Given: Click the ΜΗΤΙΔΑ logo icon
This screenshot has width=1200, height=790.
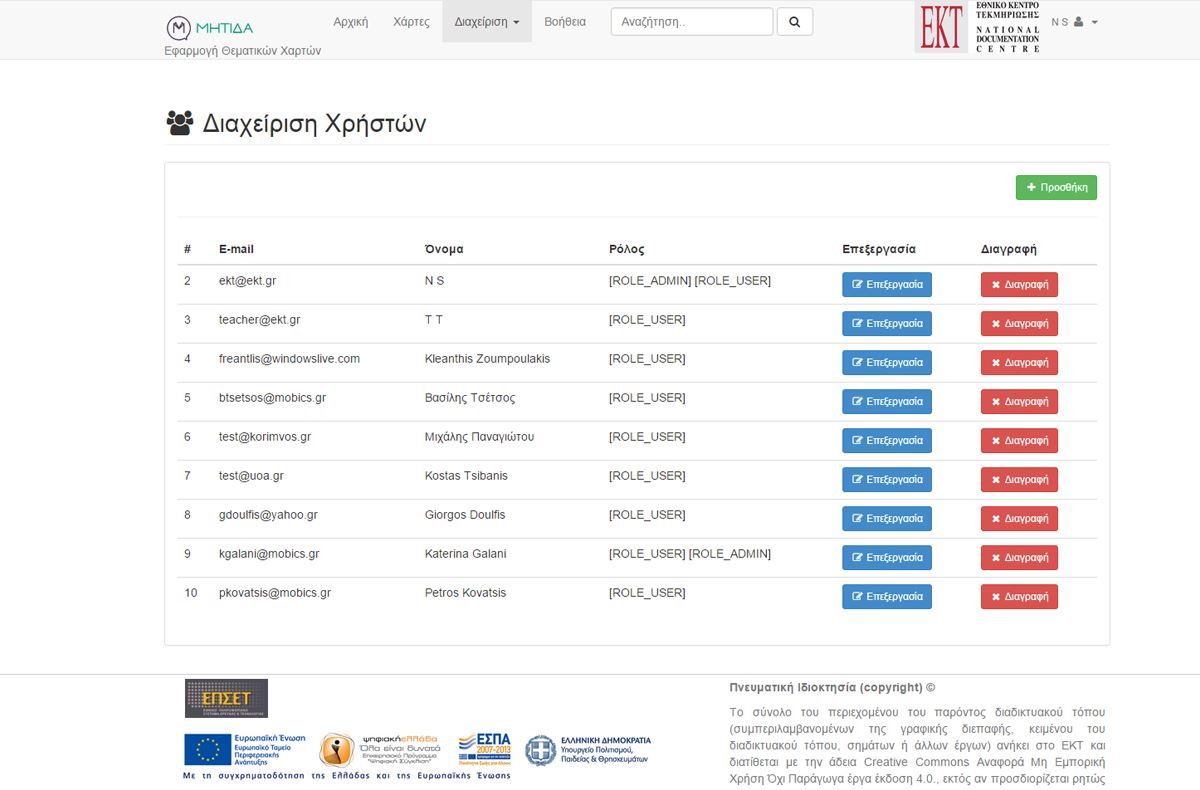Looking at the screenshot, I should tap(178, 27).
